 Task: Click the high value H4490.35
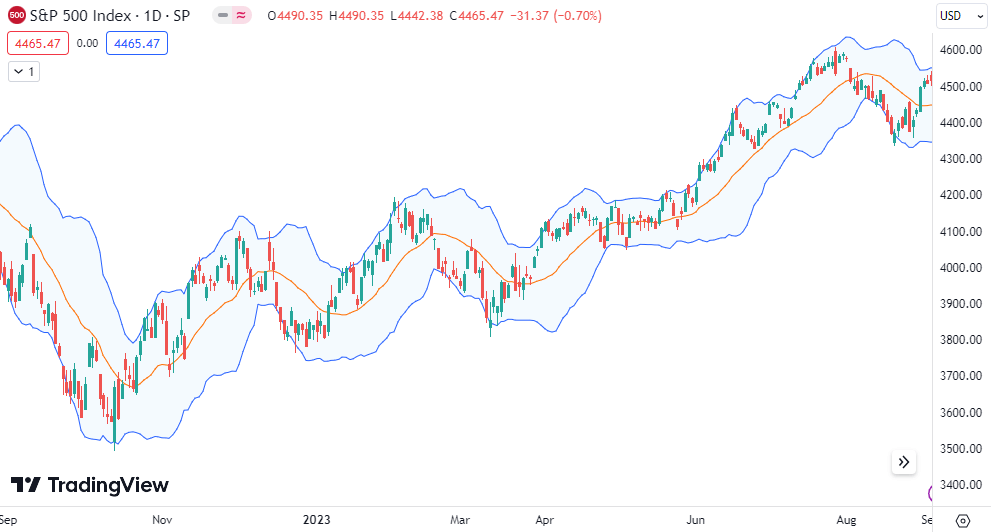[356, 16]
